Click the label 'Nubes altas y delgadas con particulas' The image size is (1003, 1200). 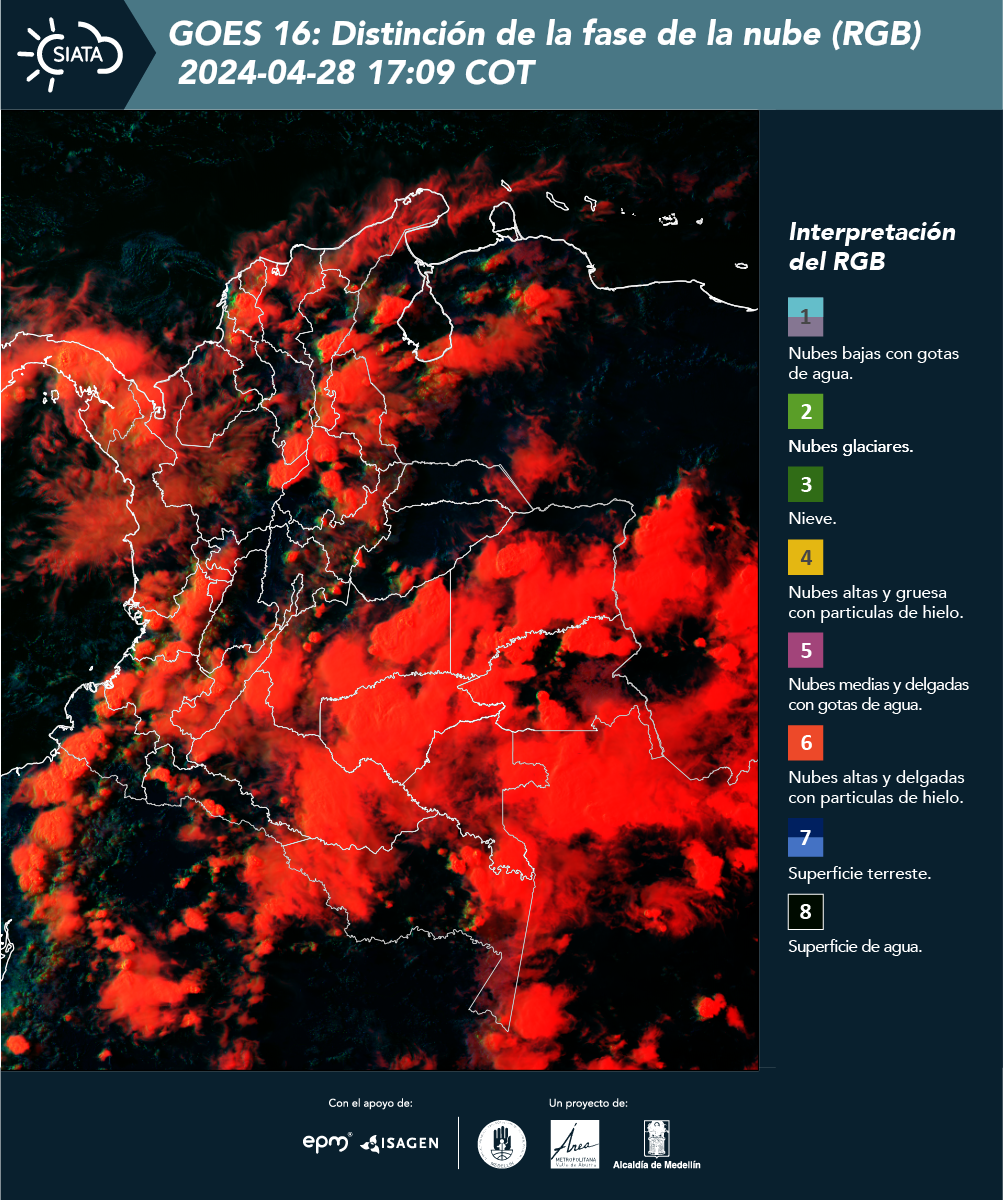876,788
